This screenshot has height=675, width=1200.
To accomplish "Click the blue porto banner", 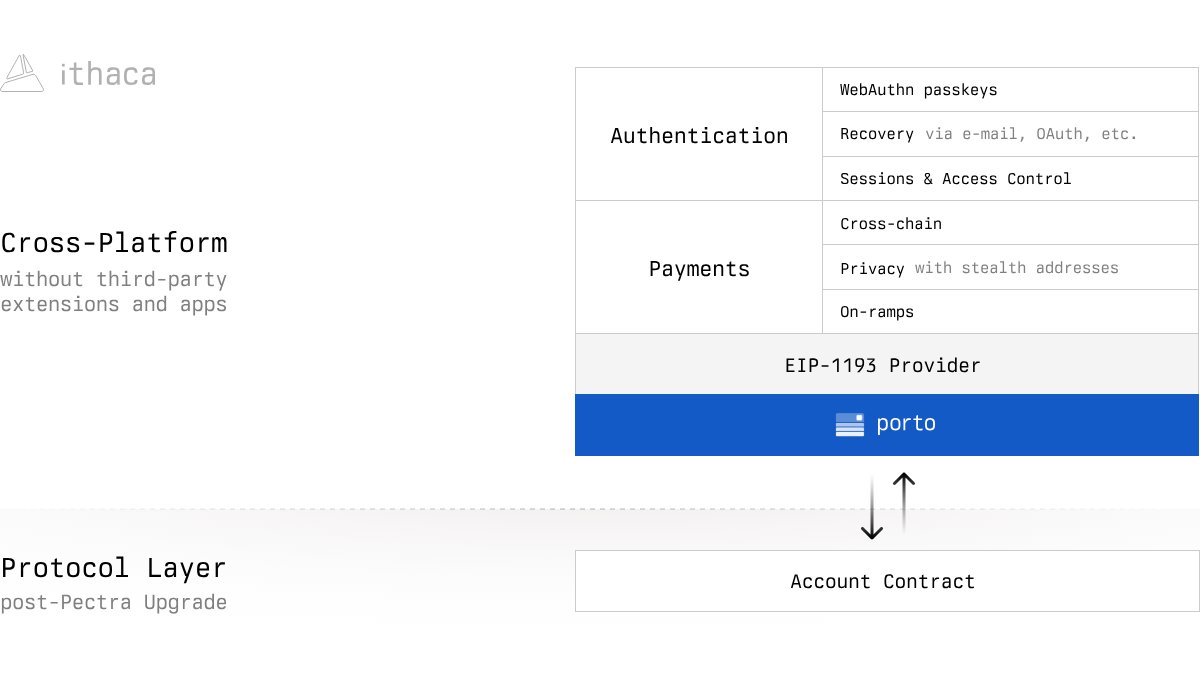I will [887, 425].
